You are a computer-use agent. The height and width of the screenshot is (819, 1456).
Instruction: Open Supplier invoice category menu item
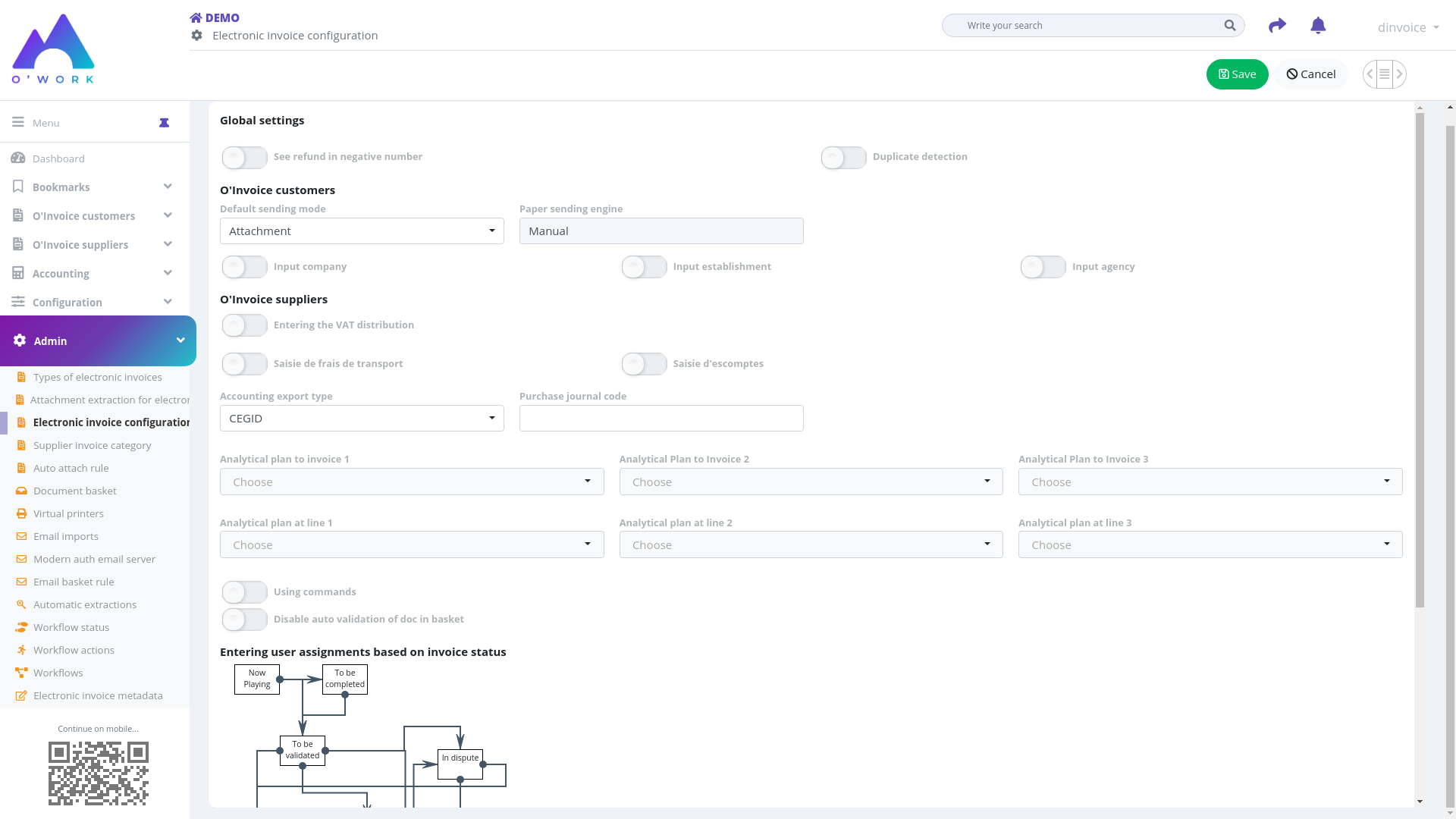pyautogui.click(x=92, y=445)
